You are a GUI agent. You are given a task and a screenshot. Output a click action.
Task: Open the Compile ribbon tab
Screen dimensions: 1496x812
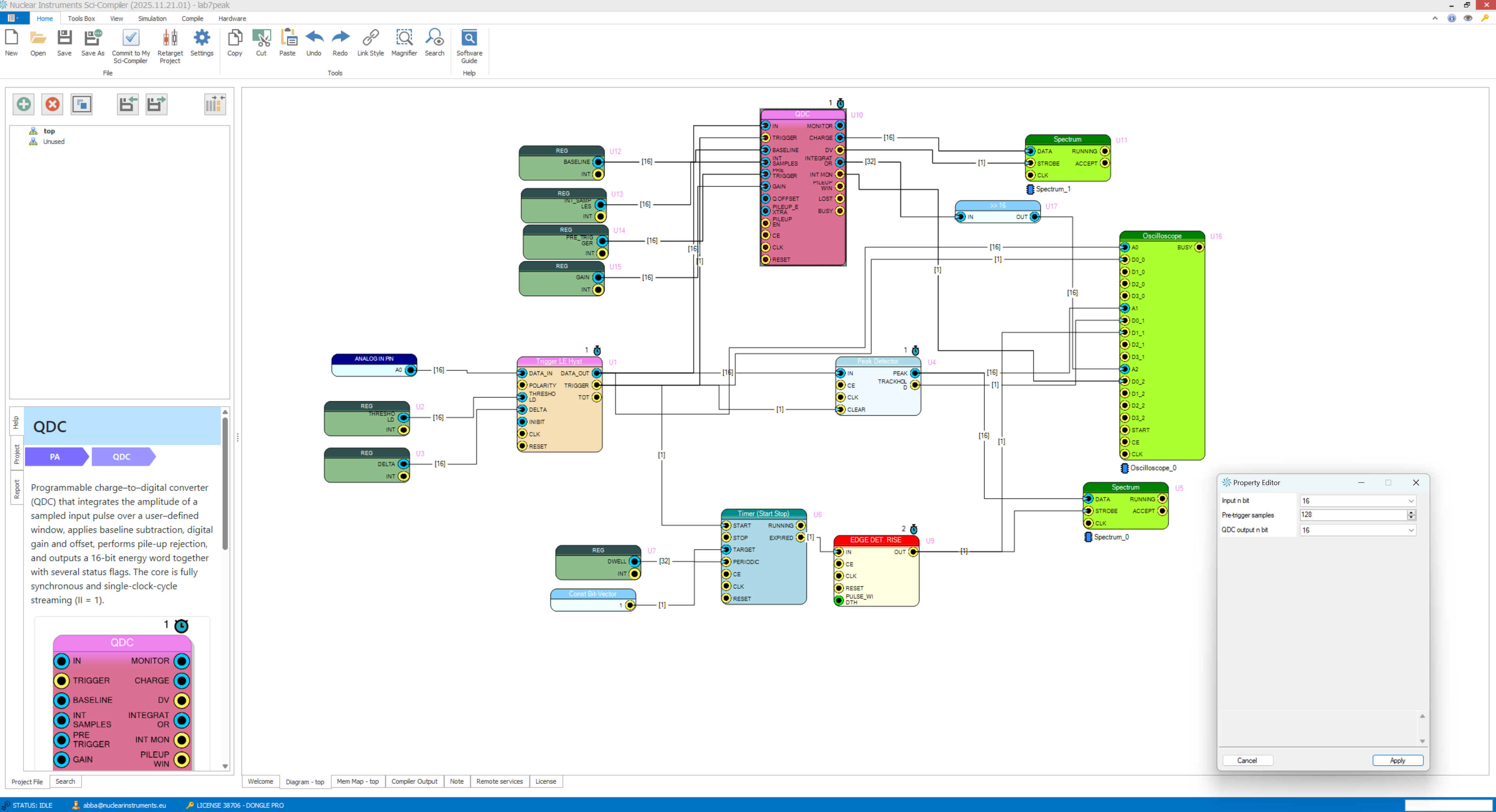[x=192, y=19]
